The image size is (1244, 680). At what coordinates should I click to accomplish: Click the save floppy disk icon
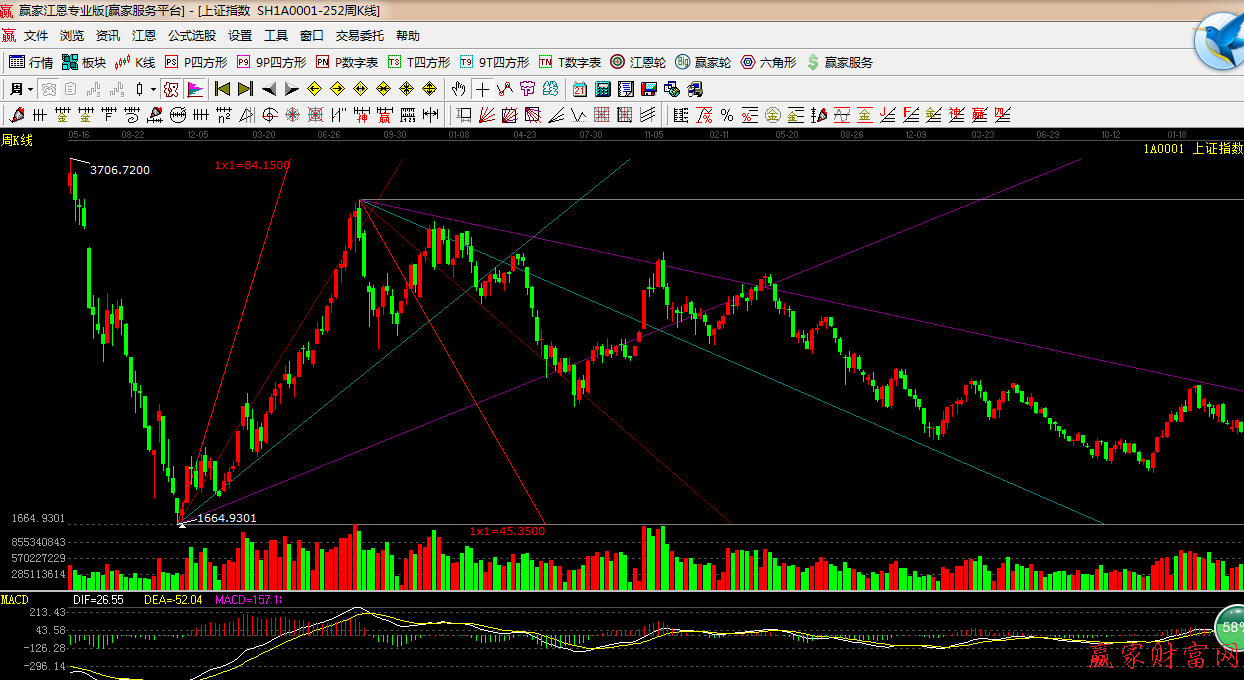pos(650,89)
